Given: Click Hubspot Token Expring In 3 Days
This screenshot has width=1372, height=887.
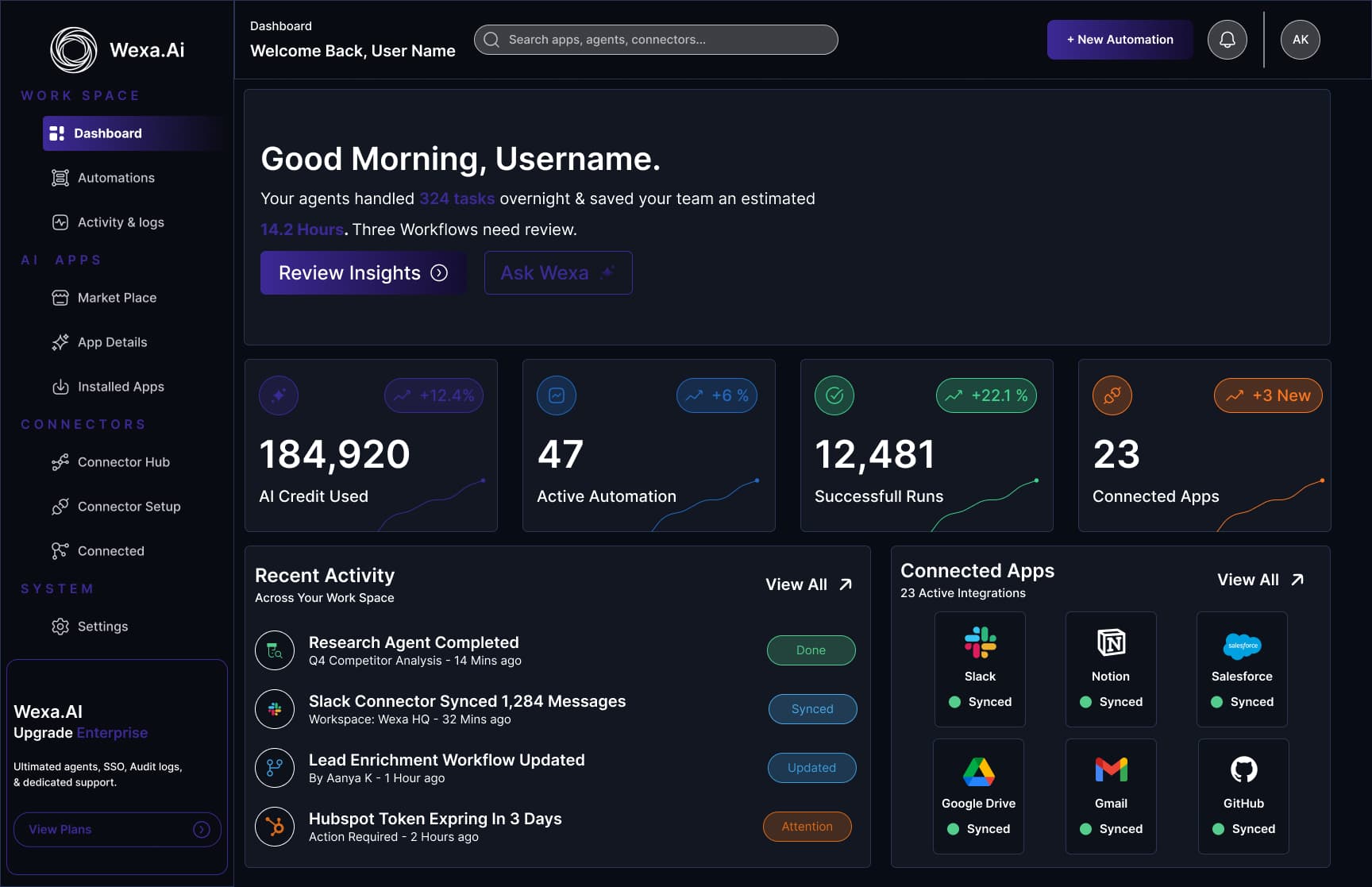Looking at the screenshot, I should coord(435,819).
